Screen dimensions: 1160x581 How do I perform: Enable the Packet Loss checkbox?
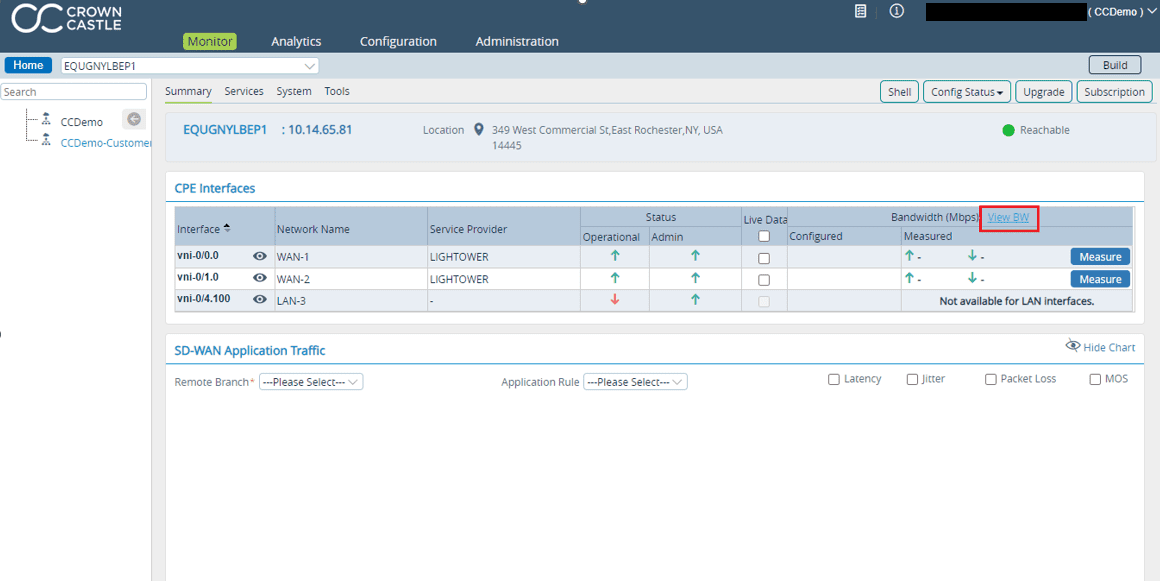tap(990, 378)
